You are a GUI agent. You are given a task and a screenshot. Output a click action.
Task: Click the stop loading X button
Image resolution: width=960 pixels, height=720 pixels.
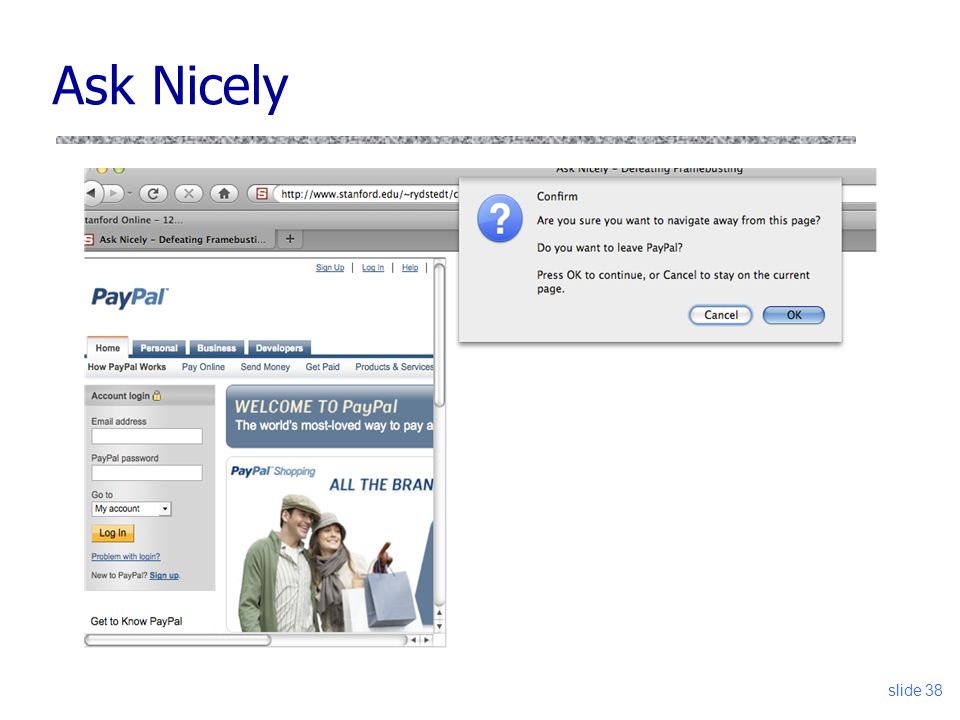click(x=189, y=193)
